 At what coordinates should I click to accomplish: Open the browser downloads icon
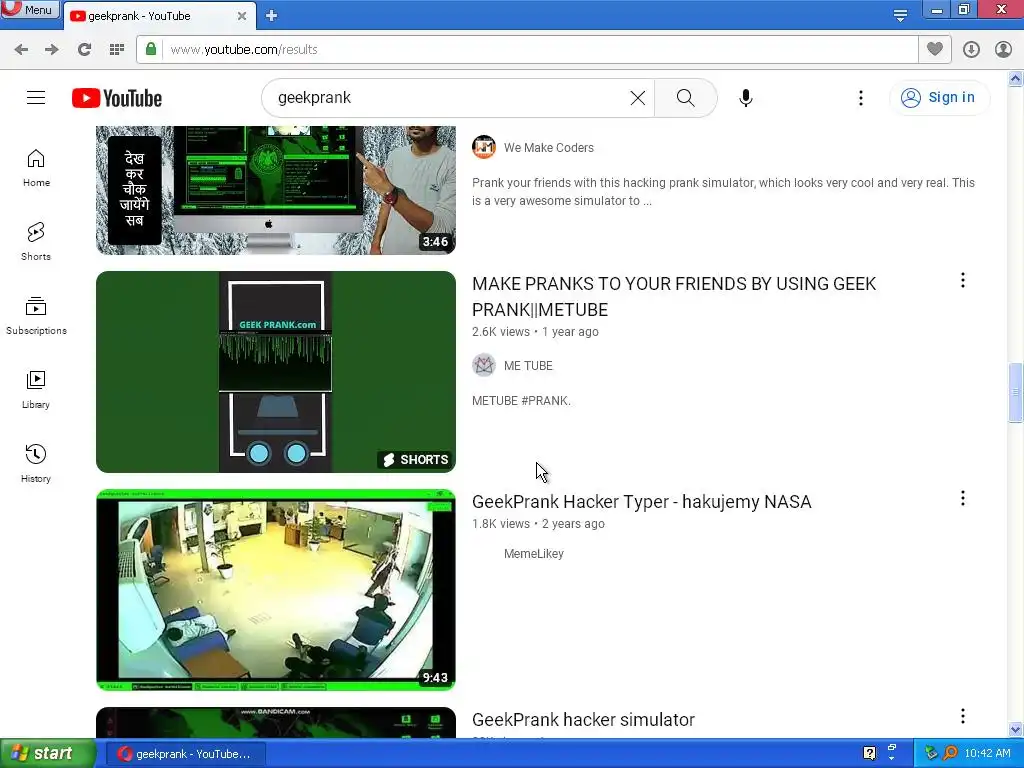click(971, 50)
